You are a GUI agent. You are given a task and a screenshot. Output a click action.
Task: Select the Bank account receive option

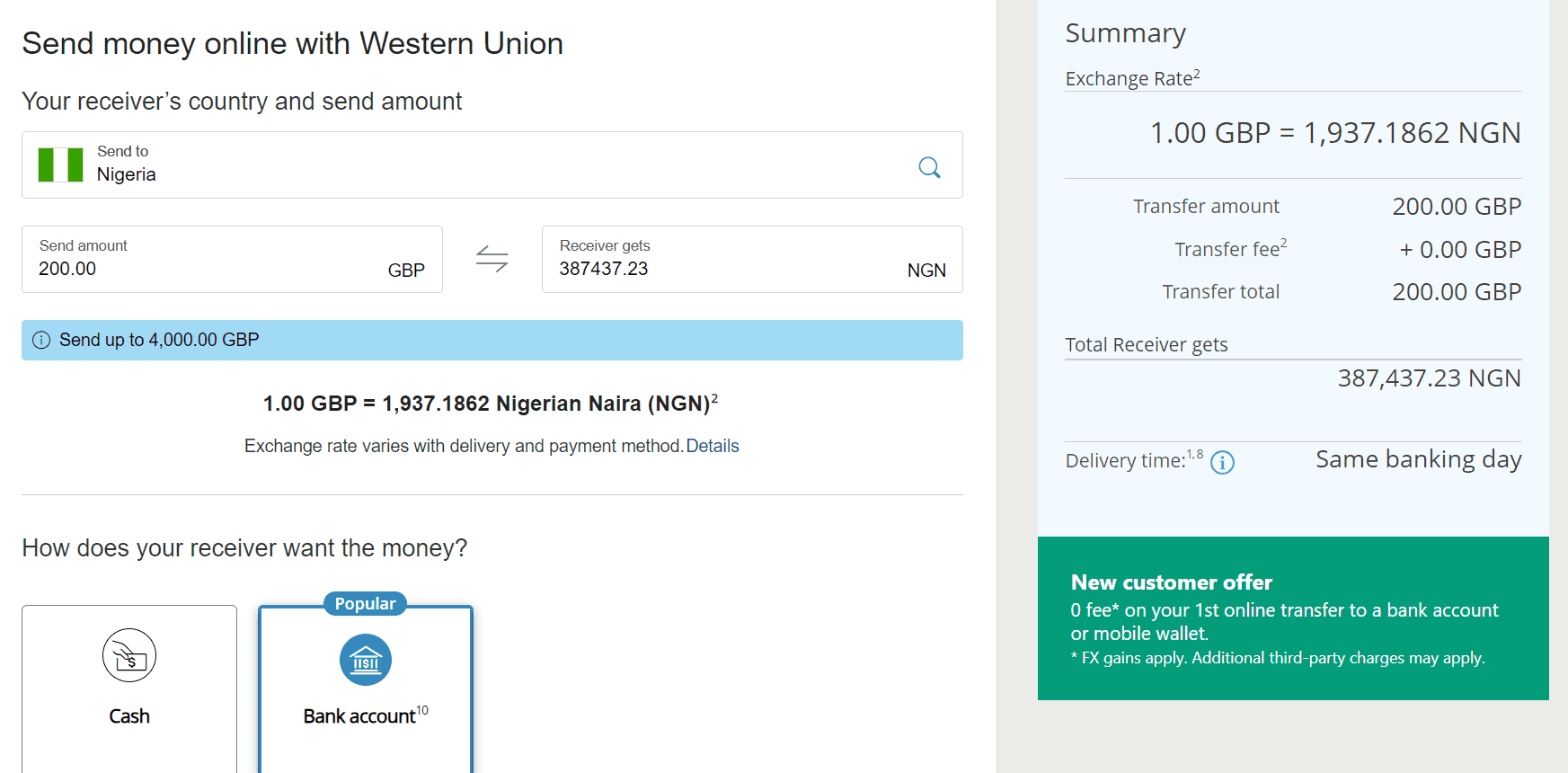(366, 689)
